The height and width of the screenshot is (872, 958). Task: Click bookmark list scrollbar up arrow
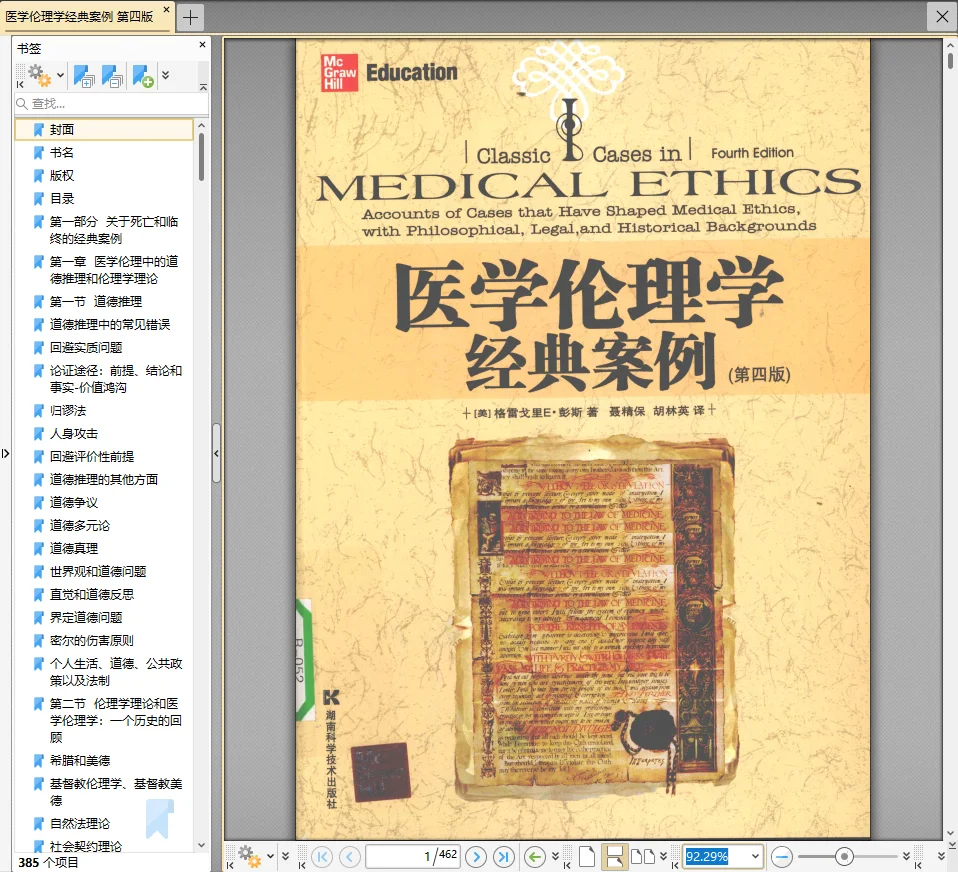pyautogui.click(x=202, y=125)
